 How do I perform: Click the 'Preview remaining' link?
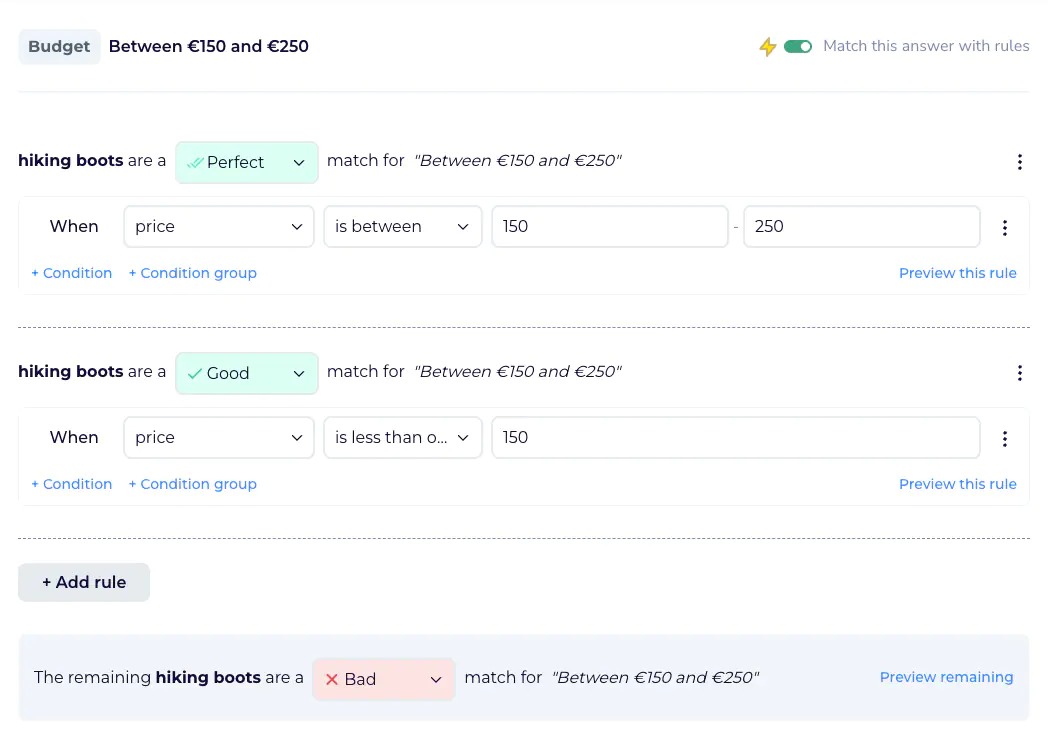[x=946, y=677]
